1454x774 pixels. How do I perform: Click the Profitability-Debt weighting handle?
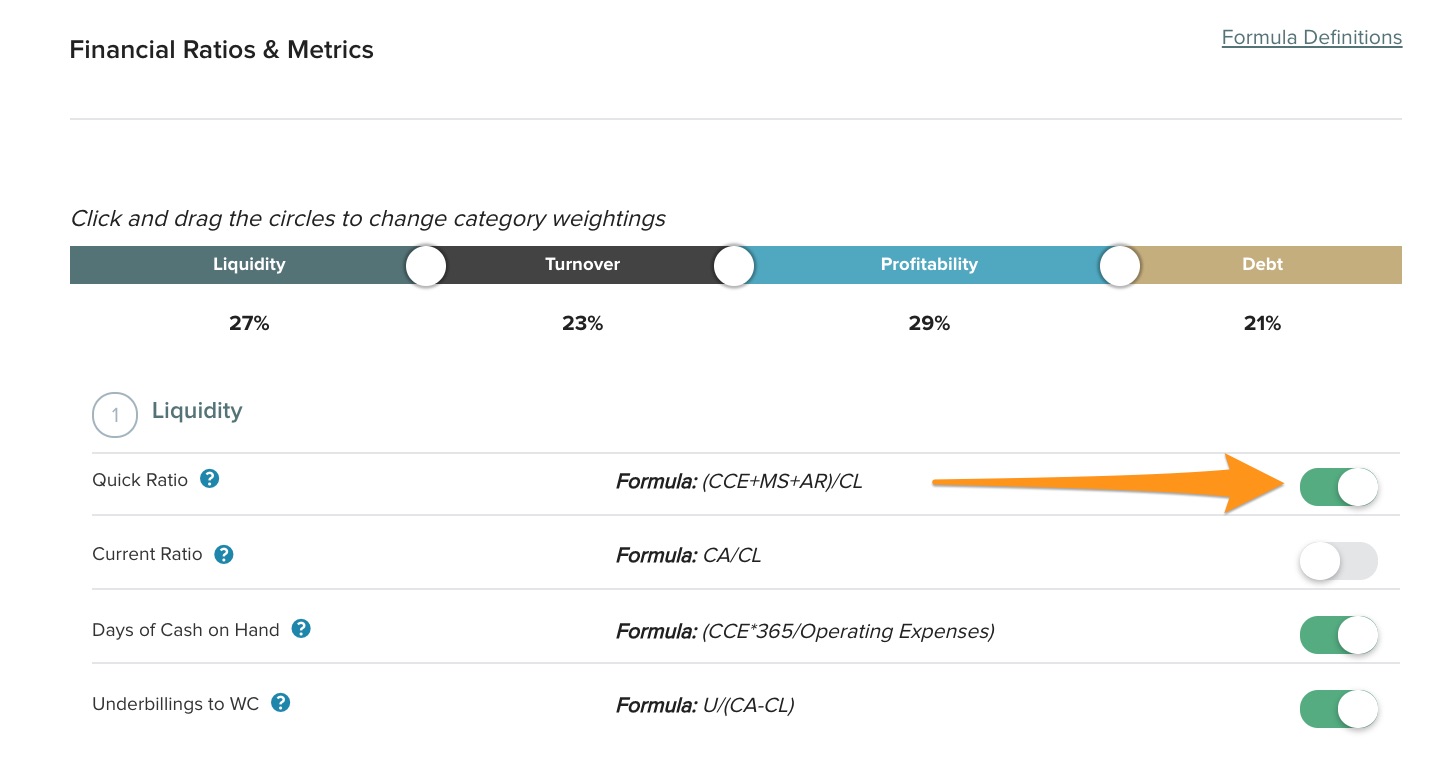click(x=1119, y=266)
